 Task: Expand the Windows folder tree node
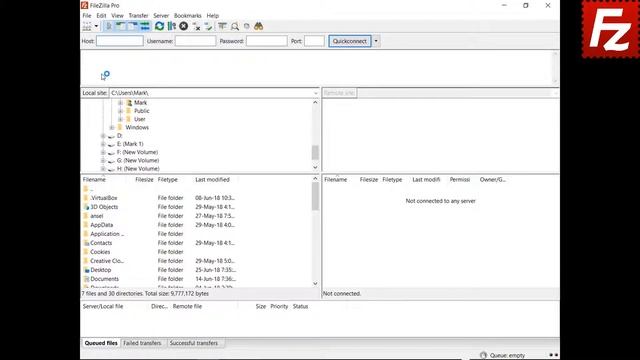click(112, 127)
